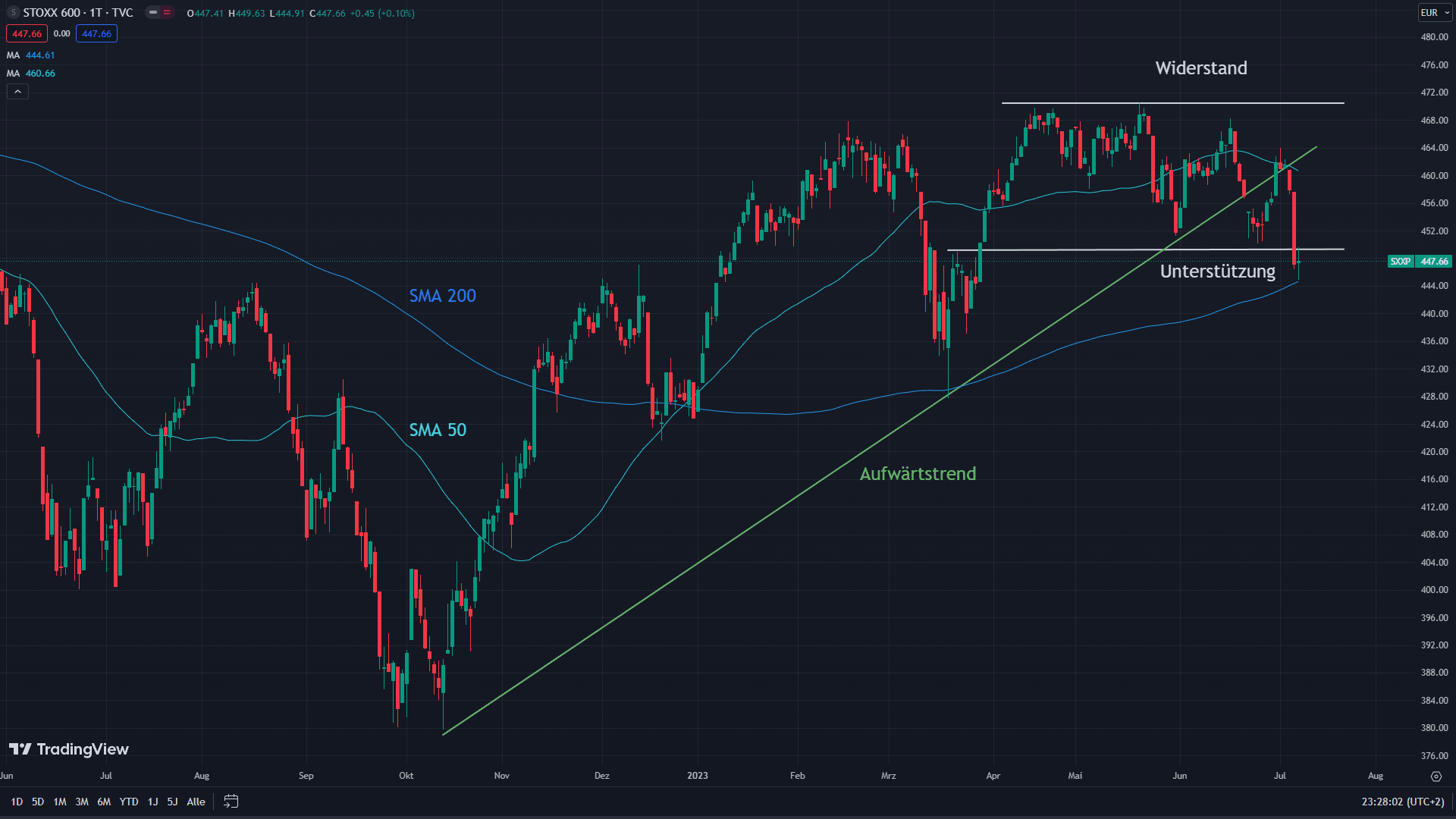This screenshot has height=819, width=1456.
Task: Select the Widerstand text annotation
Action: [1201, 68]
